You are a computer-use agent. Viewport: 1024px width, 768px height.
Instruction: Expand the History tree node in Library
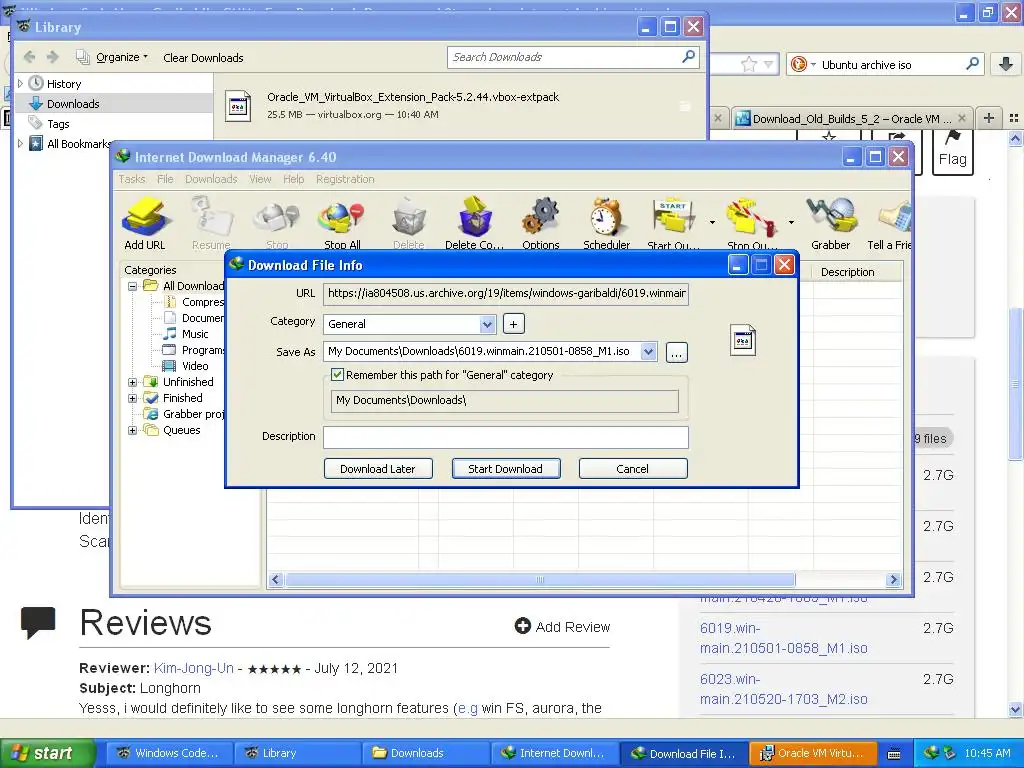click(x=20, y=84)
